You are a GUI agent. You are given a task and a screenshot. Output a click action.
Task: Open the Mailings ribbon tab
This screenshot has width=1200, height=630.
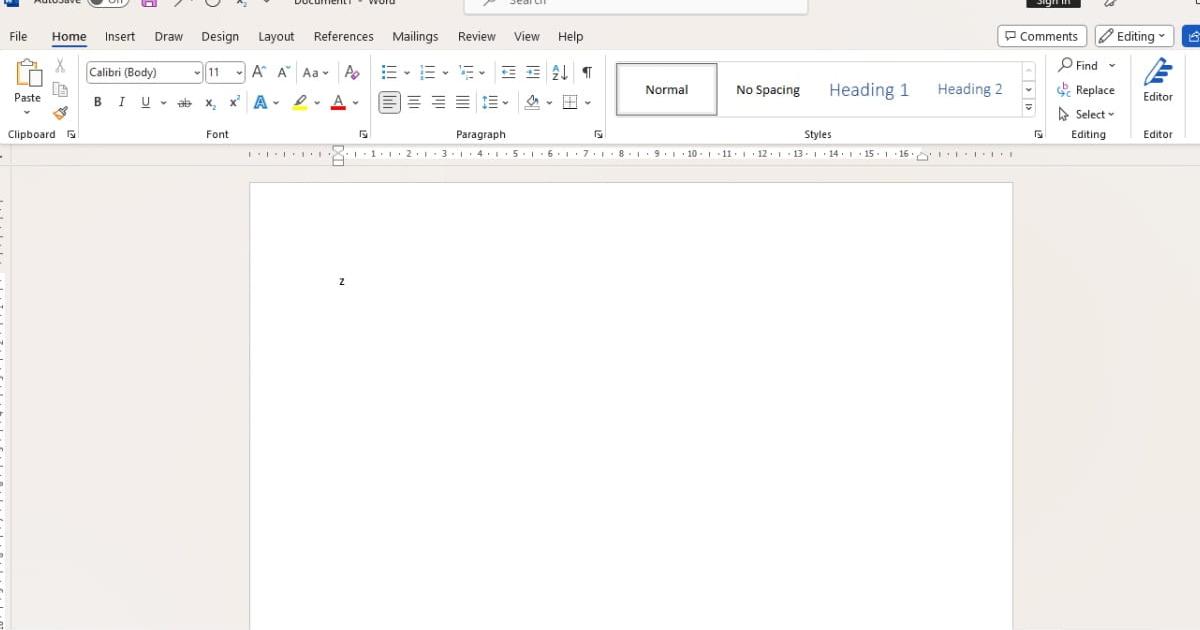click(x=415, y=36)
